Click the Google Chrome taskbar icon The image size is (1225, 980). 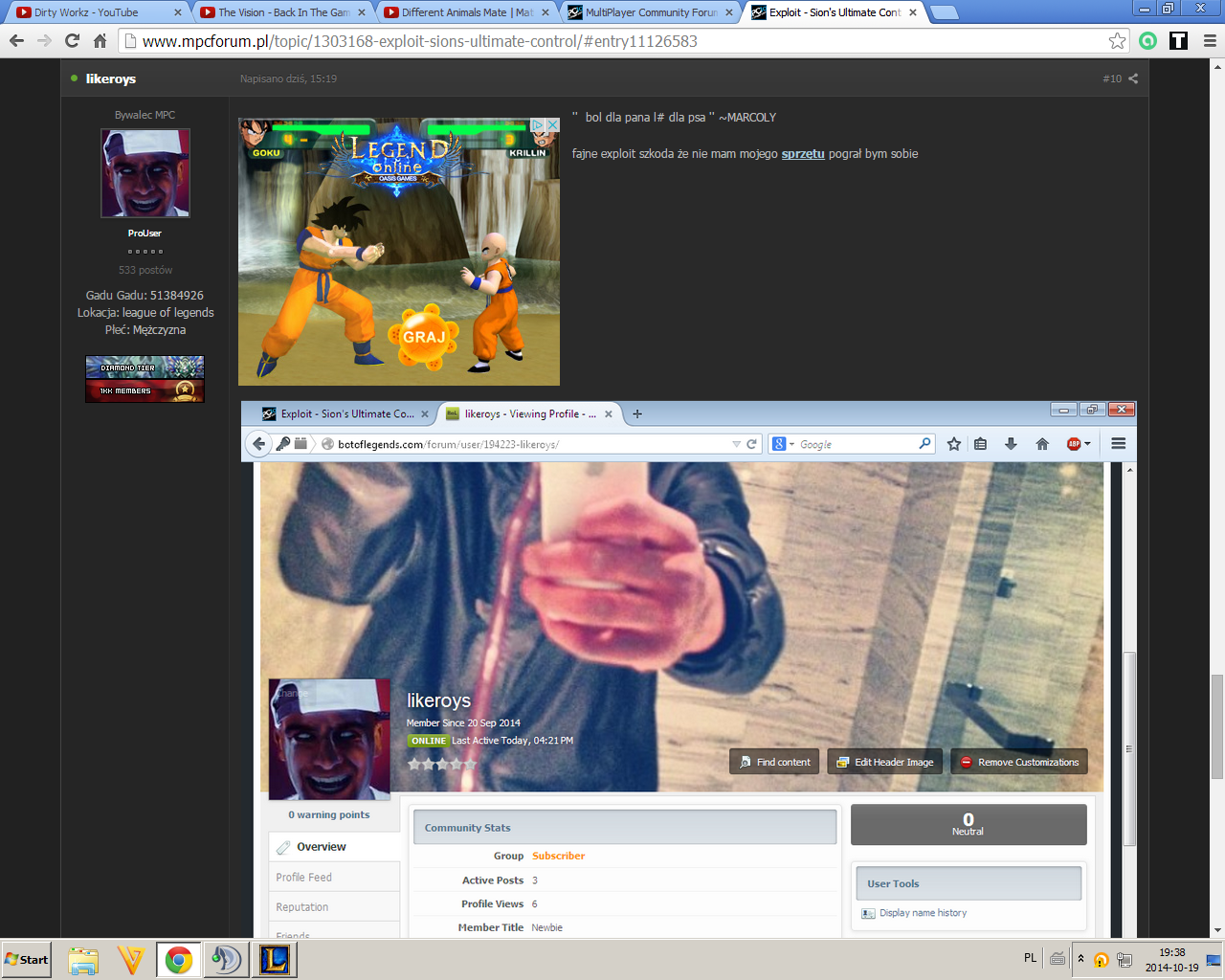point(178,960)
